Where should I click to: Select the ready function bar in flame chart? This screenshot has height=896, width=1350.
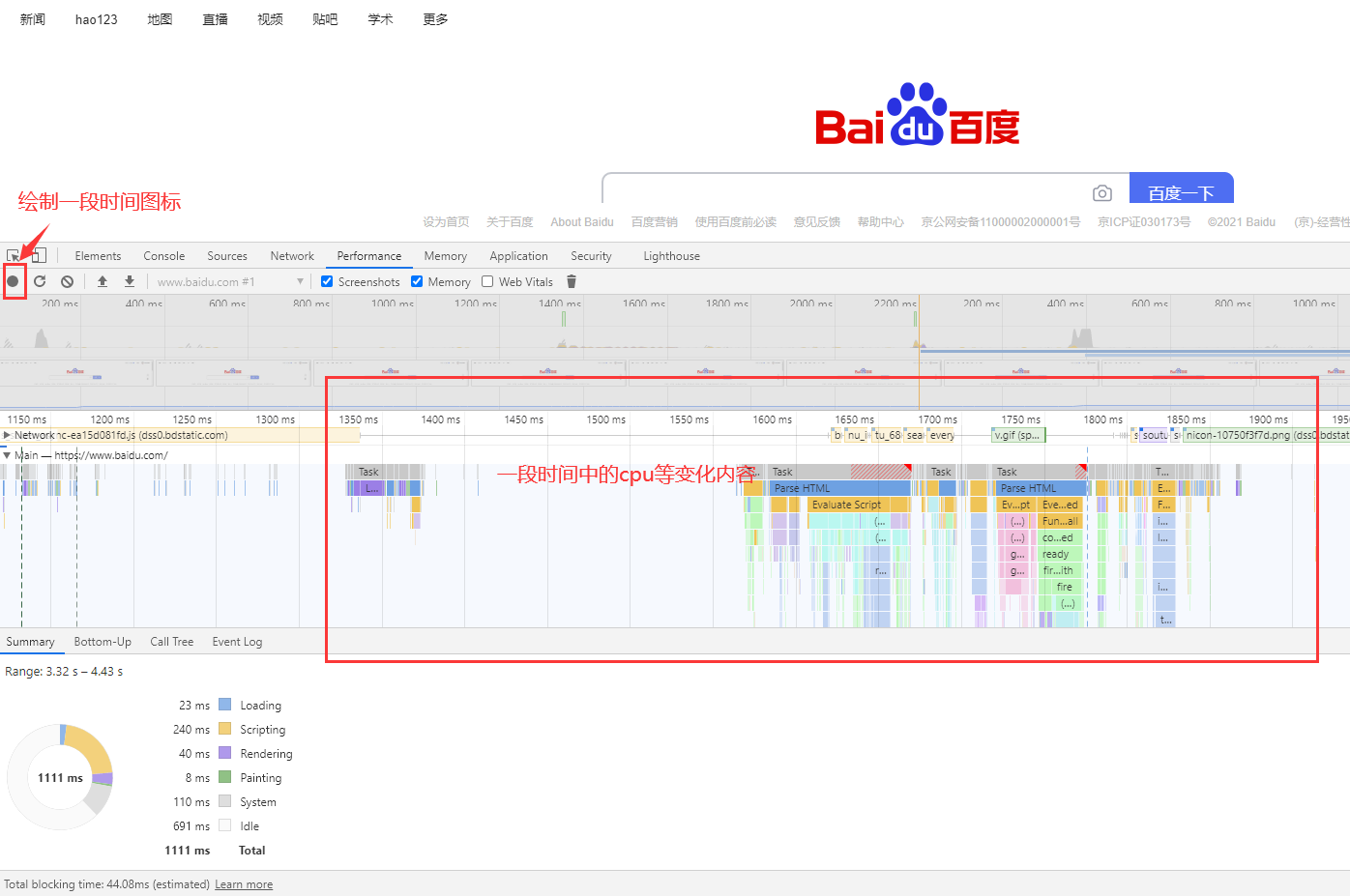(1061, 554)
